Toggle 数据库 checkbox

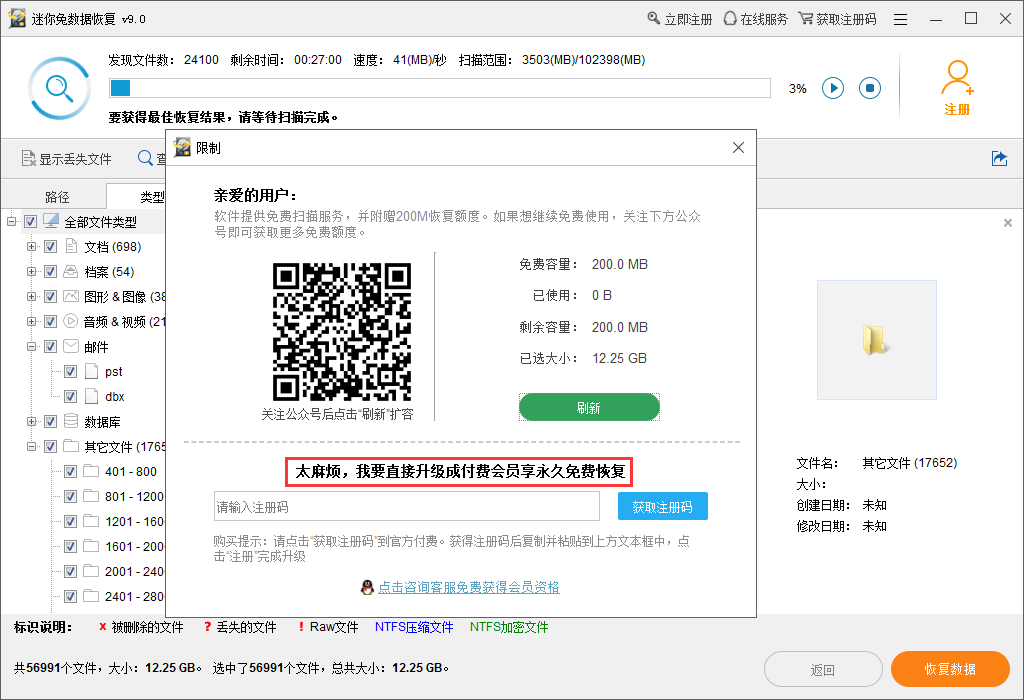(50, 421)
